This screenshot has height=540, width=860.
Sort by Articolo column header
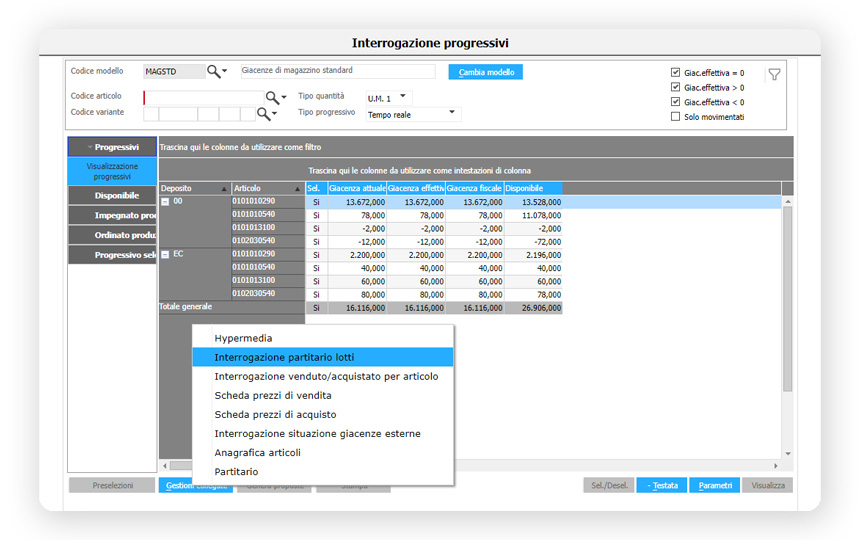click(x=268, y=188)
